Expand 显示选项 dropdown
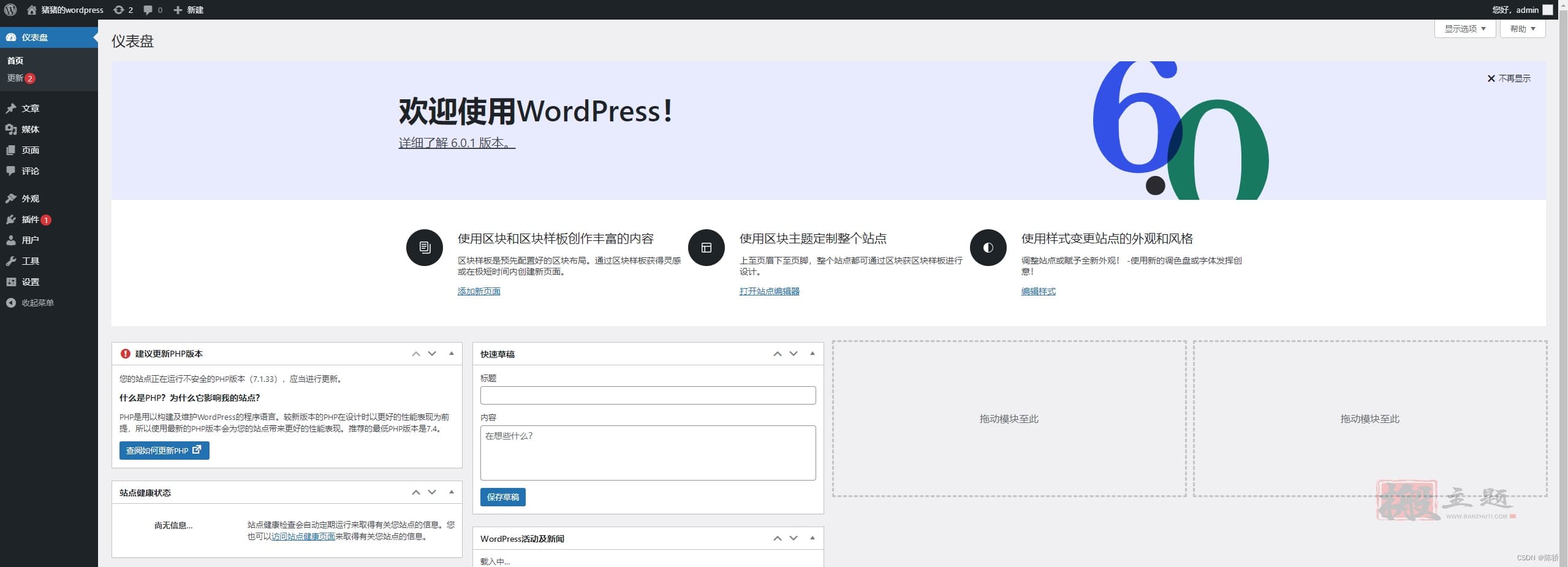This screenshot has width=1568, height=567. (1465, 29)
